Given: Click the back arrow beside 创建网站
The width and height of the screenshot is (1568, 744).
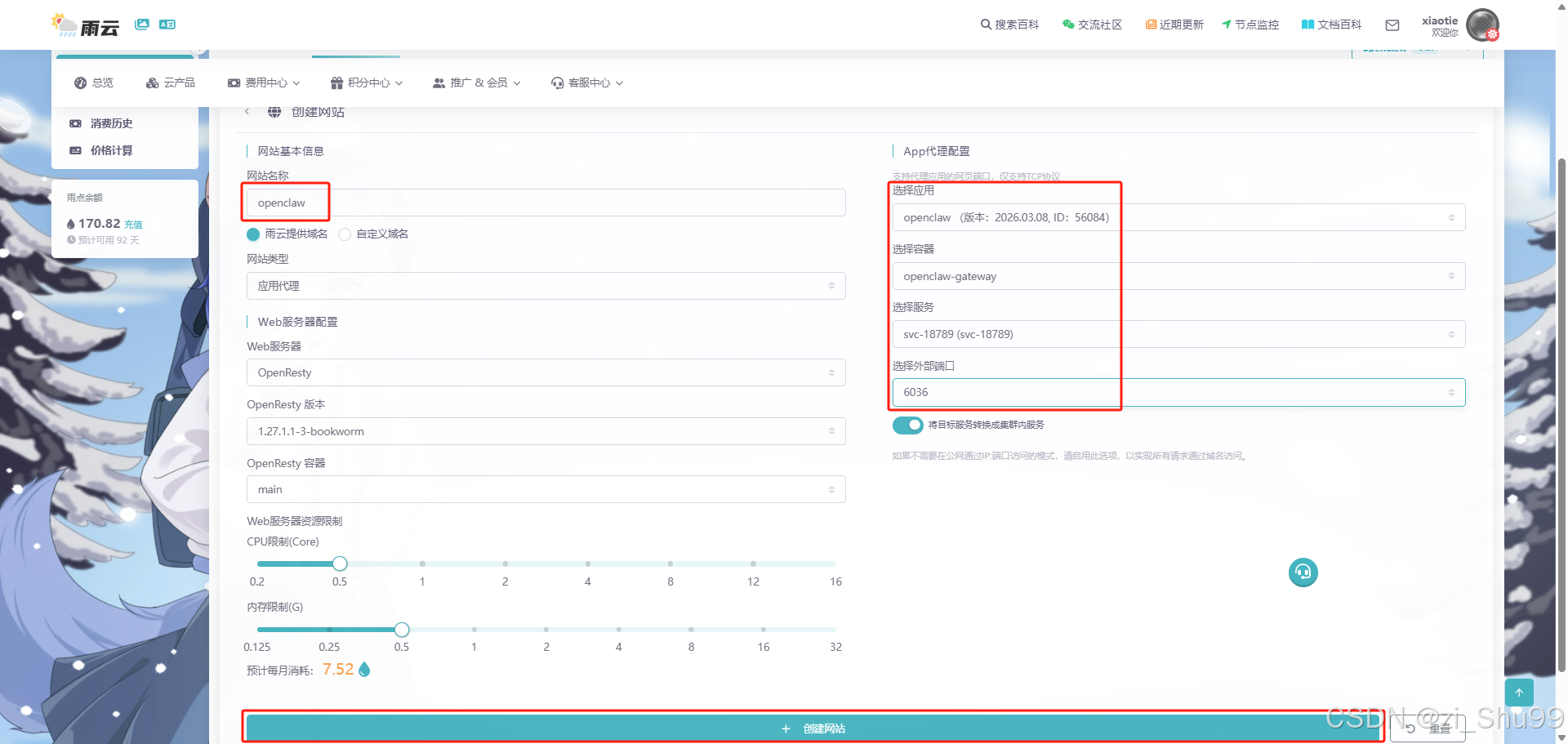Looking at the screenshot, I should click(x=247, y=112).
